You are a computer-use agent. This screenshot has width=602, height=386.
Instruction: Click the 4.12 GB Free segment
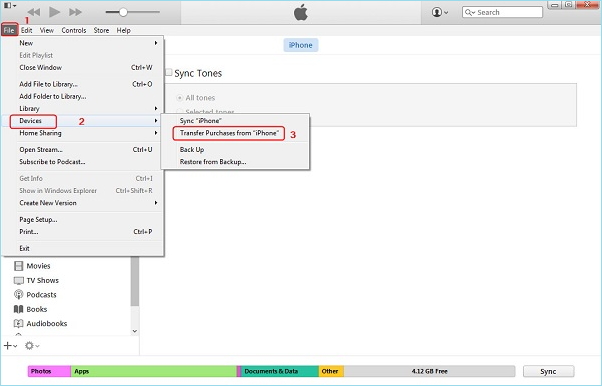pyautogui.click(x=429, y=371)
